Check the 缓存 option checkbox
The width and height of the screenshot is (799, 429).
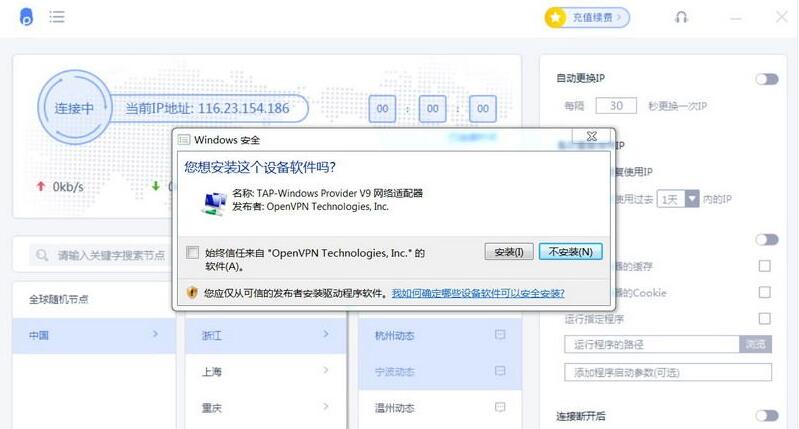point(764,266)
